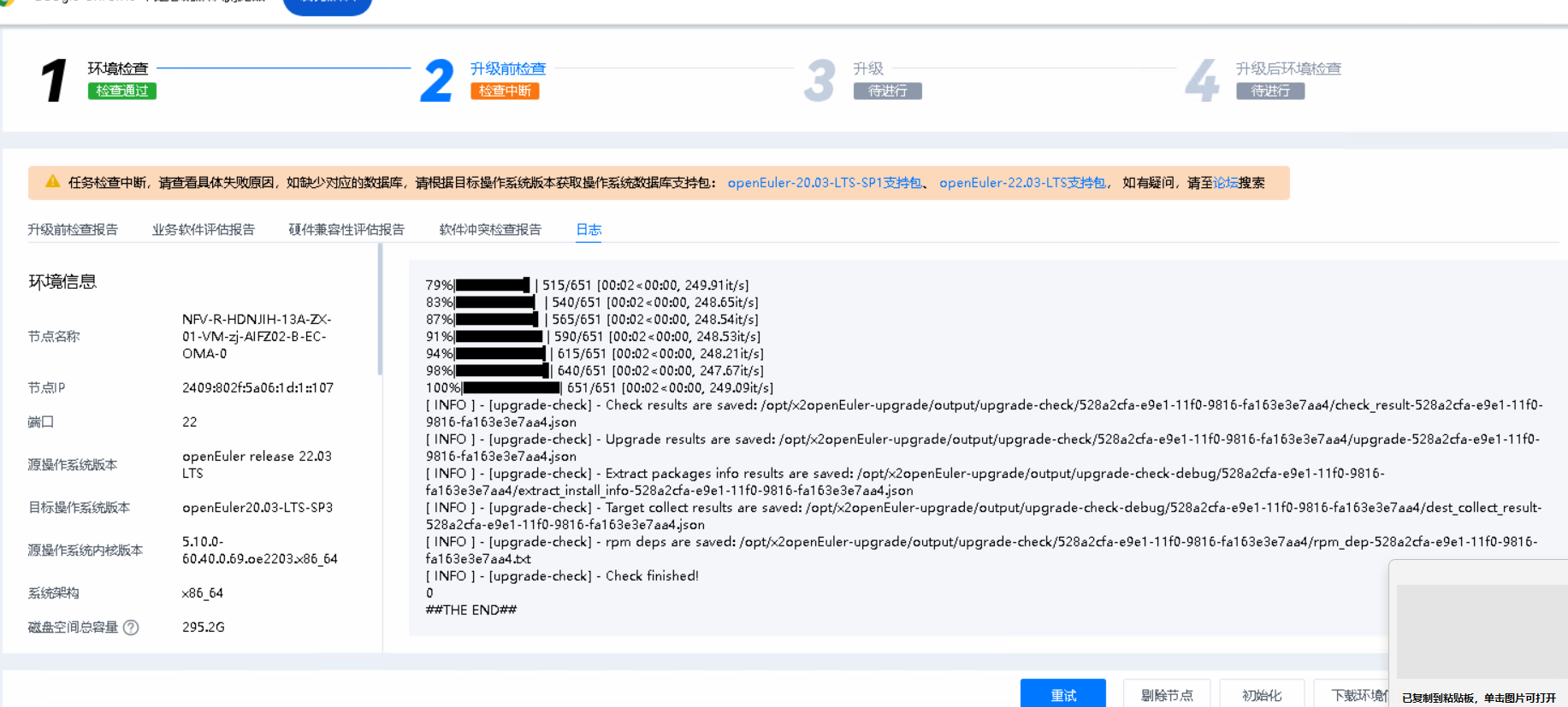Click the orange 检查中断 status badge
Screen dimensions: 1568x707
pos(505,91)
